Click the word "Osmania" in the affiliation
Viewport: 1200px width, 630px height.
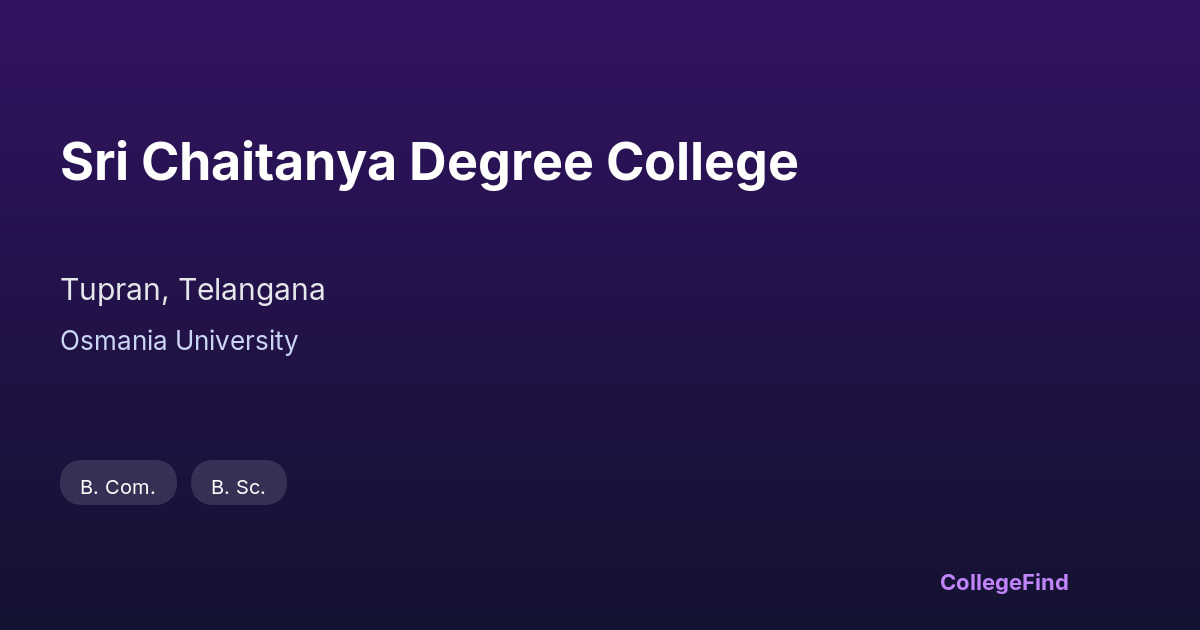click(x=114, y=341)
